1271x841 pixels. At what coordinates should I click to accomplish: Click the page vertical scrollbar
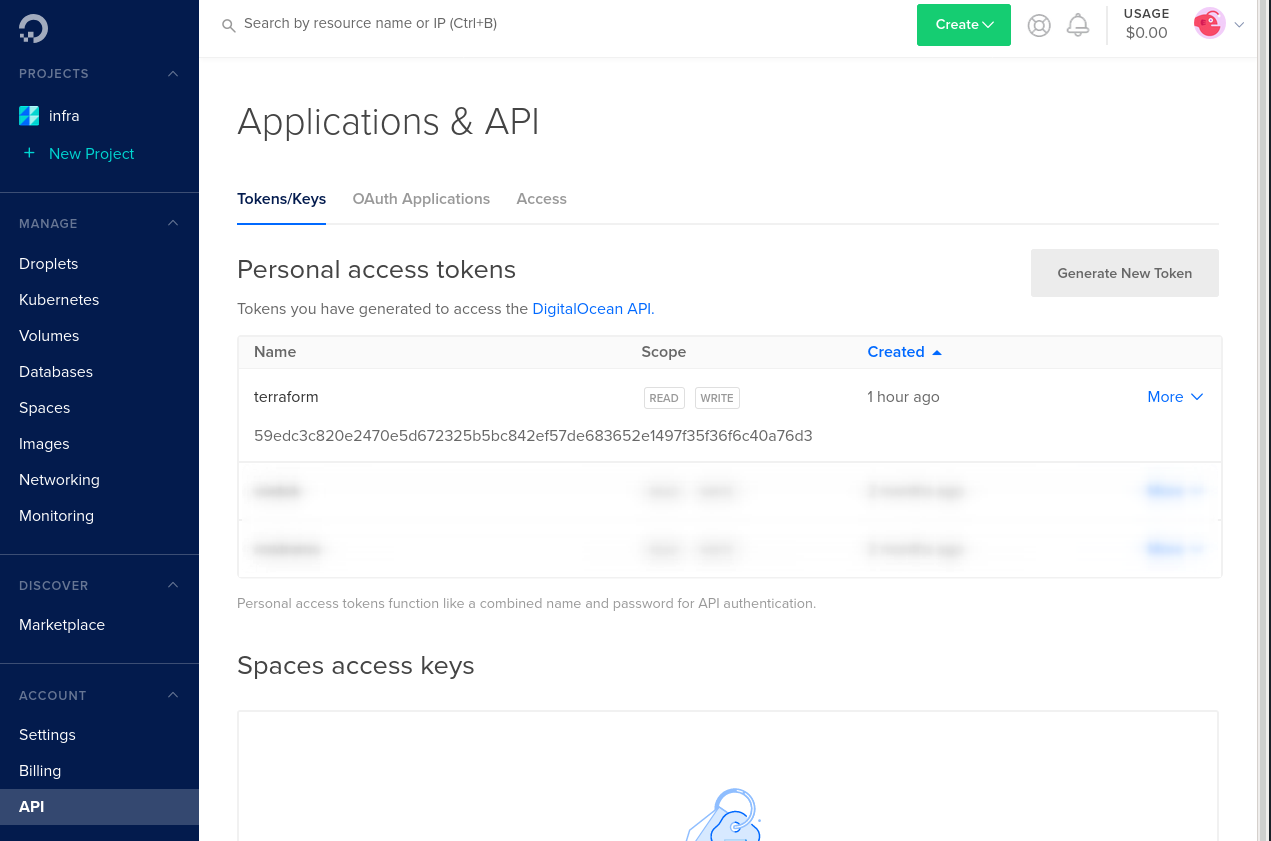(1263, 420)
